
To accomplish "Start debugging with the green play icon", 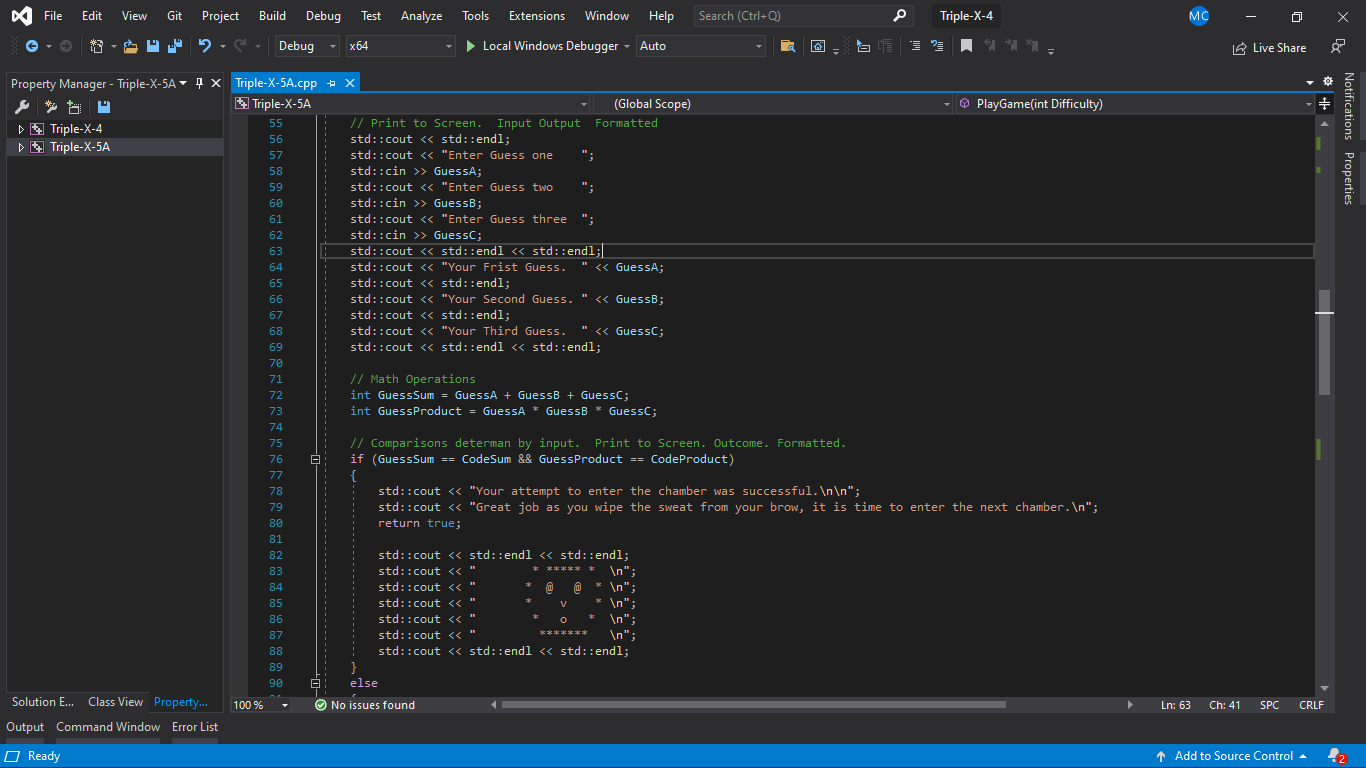I will coord(471,46).
